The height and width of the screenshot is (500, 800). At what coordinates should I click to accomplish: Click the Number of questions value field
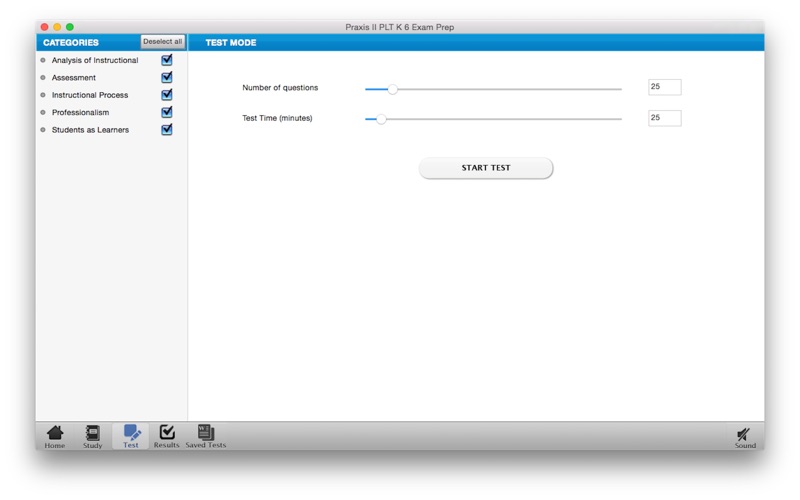click(664, 87)
